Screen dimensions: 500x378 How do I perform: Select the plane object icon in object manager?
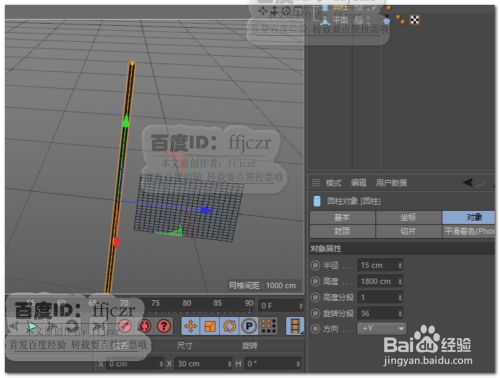(325, 21)
